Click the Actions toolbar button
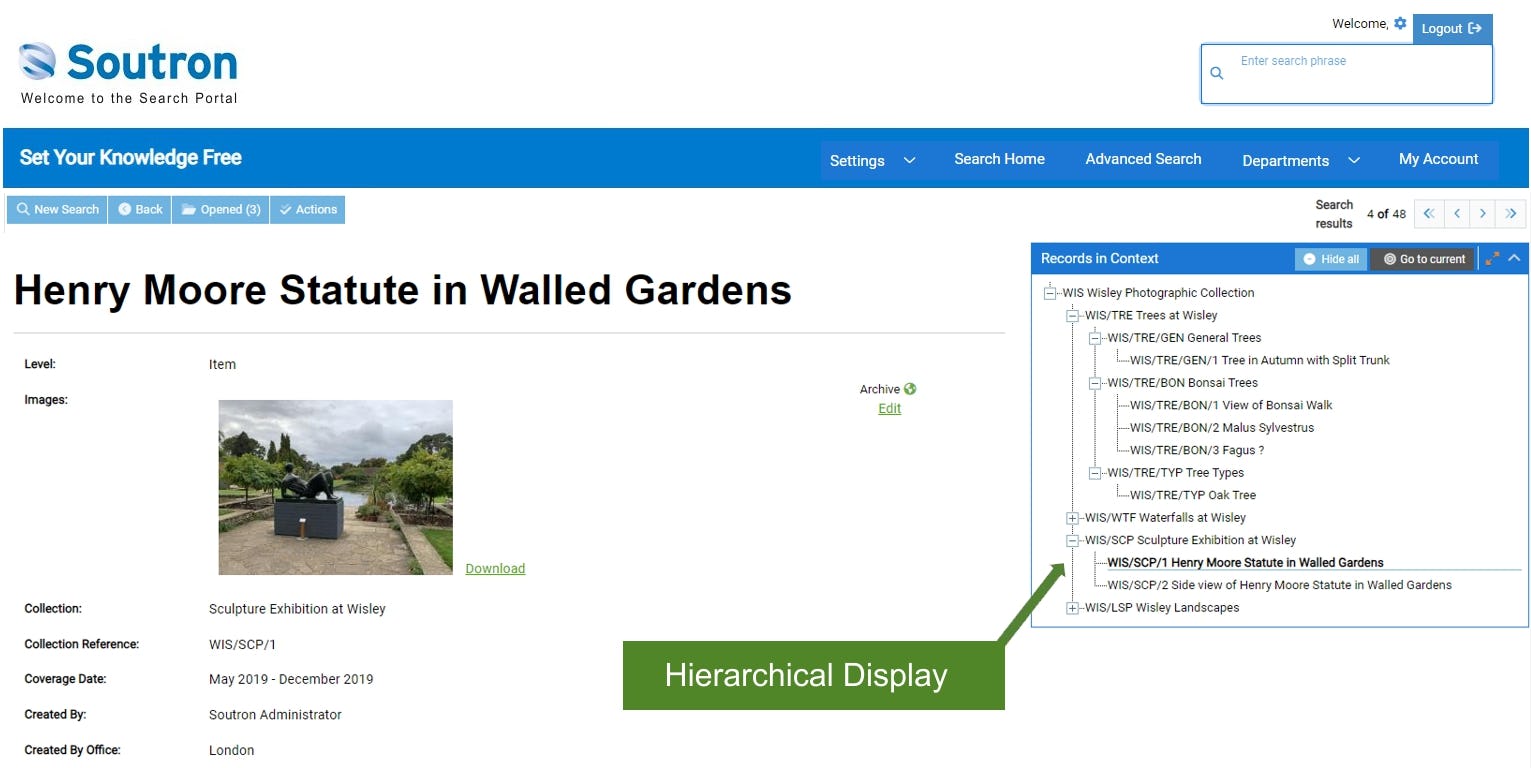The height and width of the screenshot is (768, 1531). tap(307, 209)
